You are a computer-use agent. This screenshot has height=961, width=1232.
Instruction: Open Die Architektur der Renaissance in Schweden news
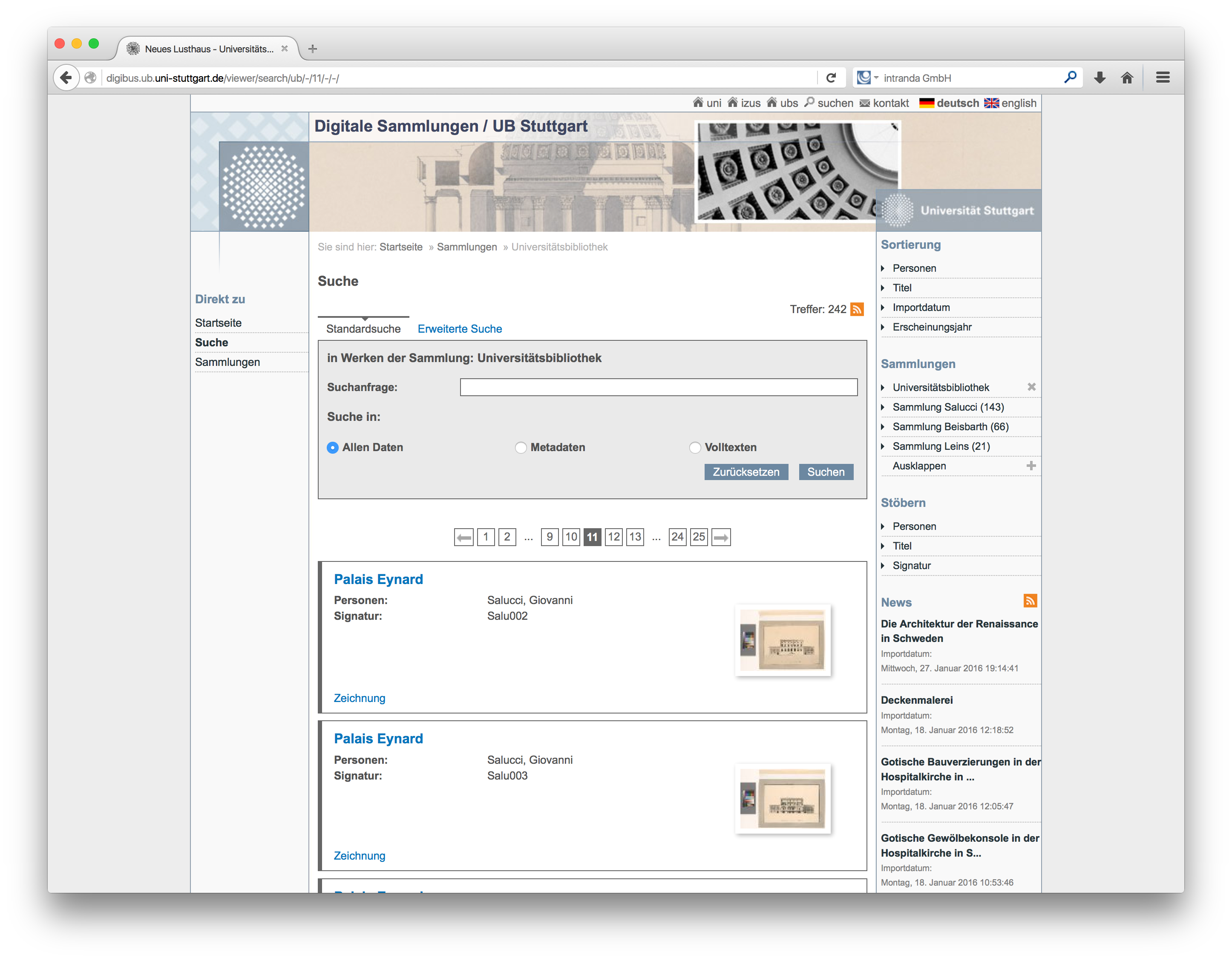[x=959, y=631]
